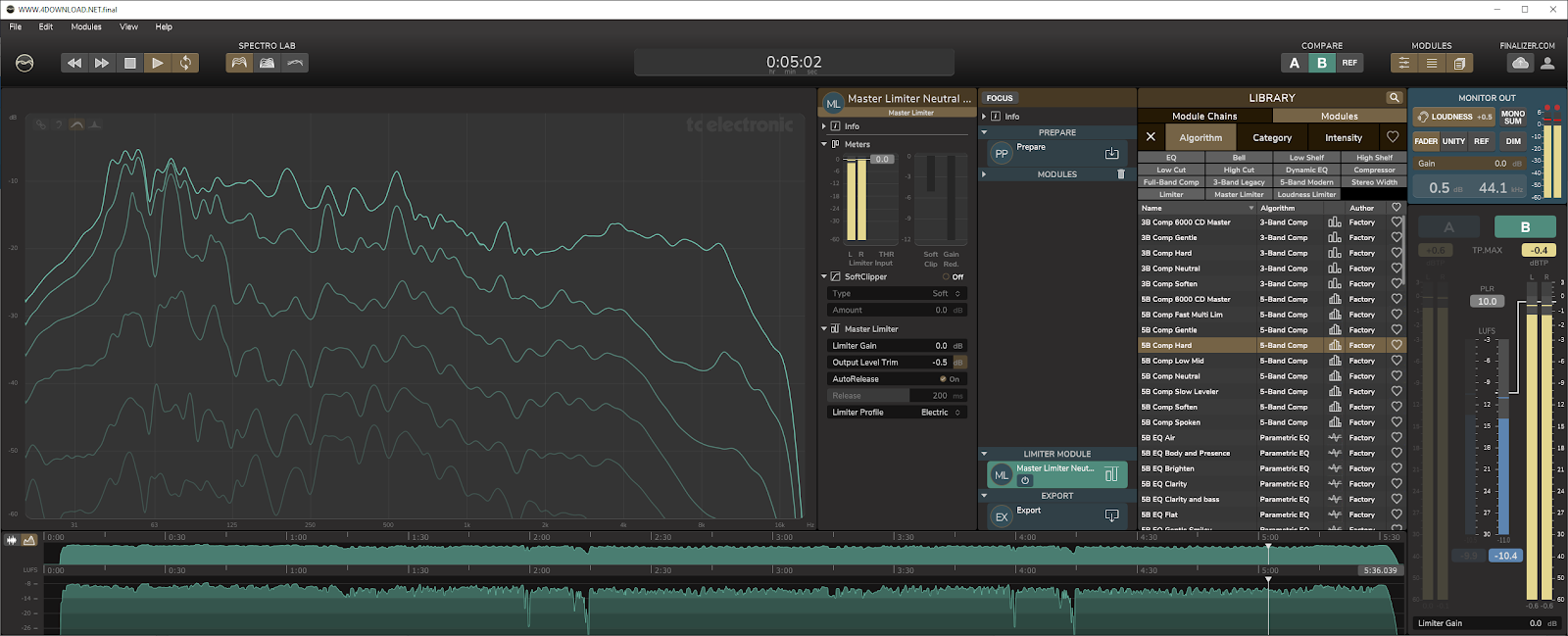
Task: Toggle SoftClipper Off switch
Action: [953, 277]
